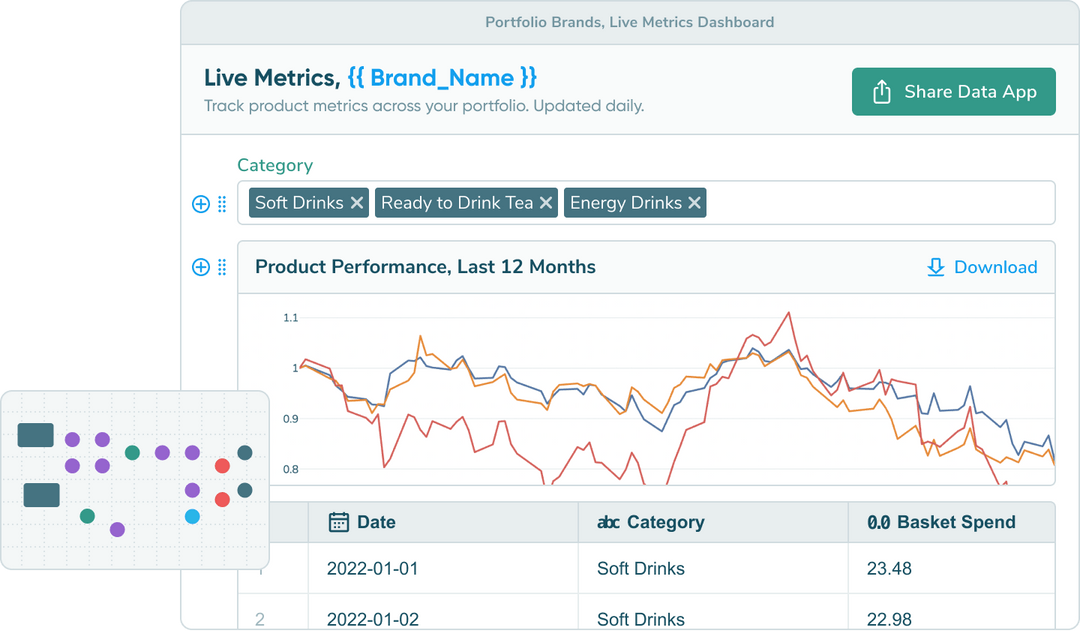Image resolution: width=1080 pixels, height=631 pixels.
Task: Click the Product Performance, Last 12 Months heading
Action: click(x=426, y=267)
